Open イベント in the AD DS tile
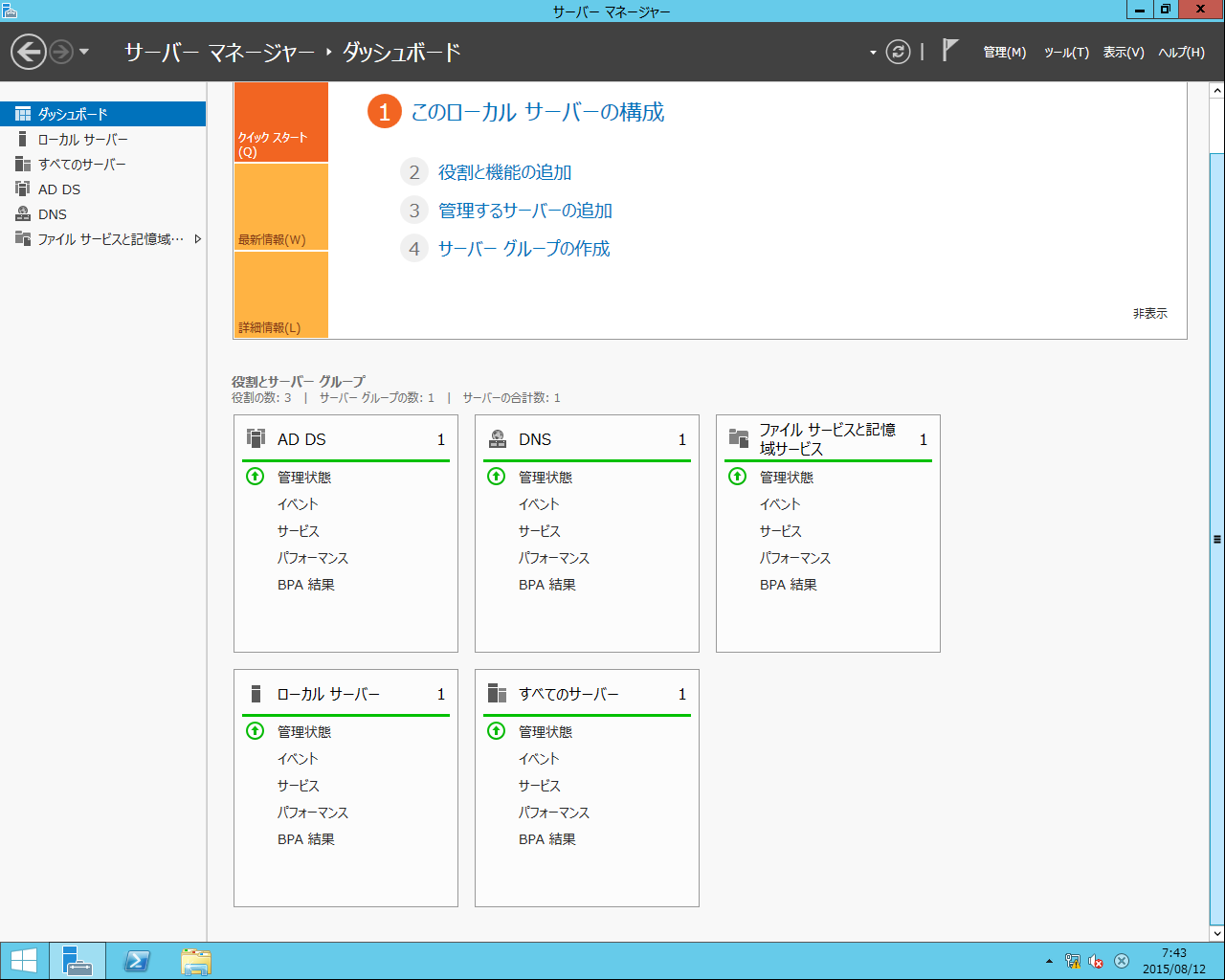 pos(298,504)
